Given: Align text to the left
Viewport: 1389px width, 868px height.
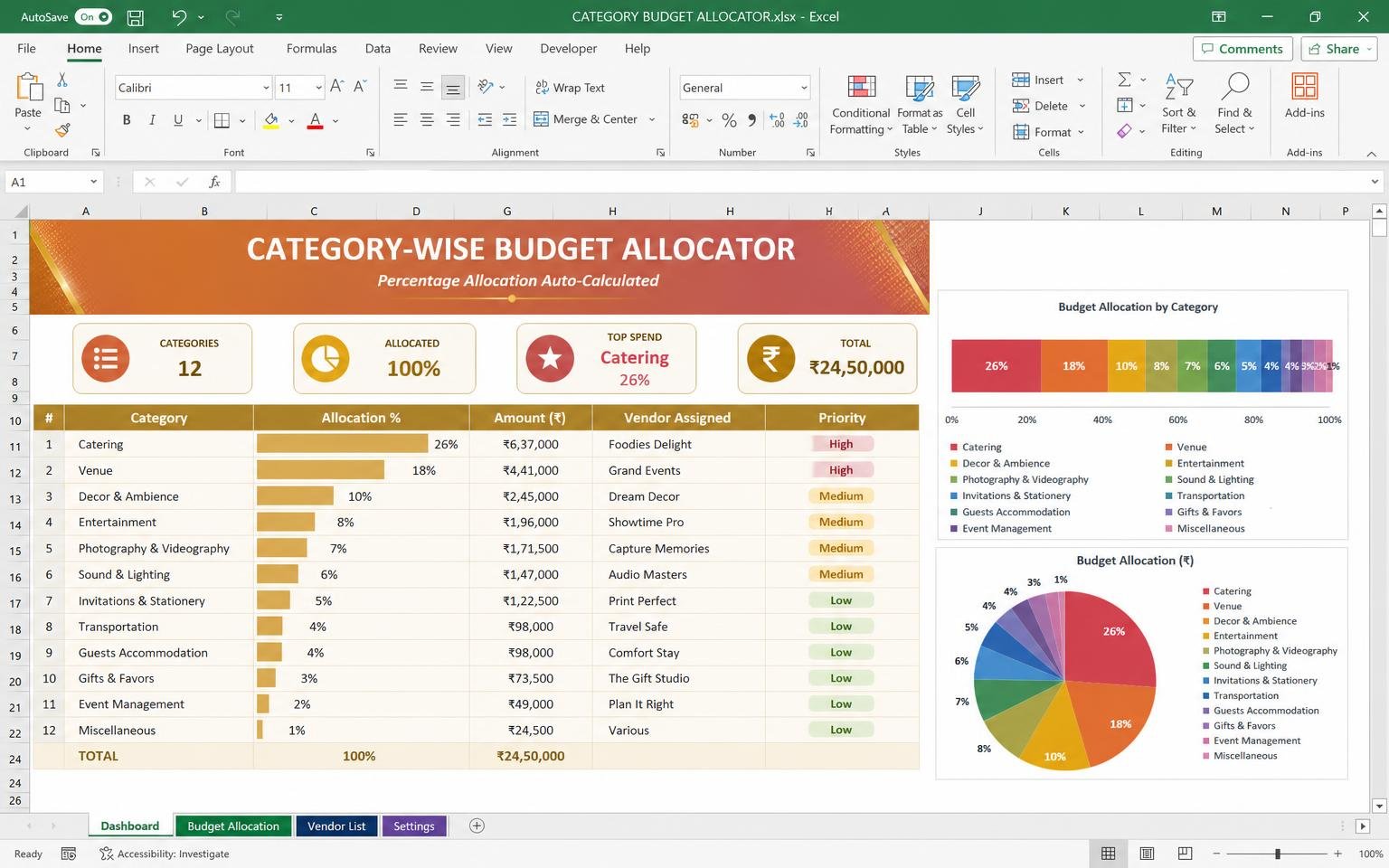Looking at the screenshot, I should (x=401, y=119).
